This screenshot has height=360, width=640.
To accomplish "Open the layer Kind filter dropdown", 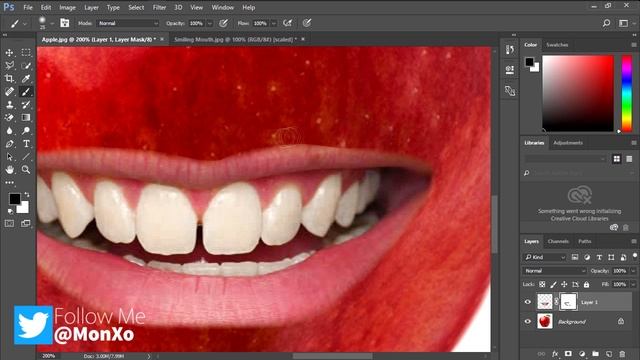I will [x=545, y=257].
